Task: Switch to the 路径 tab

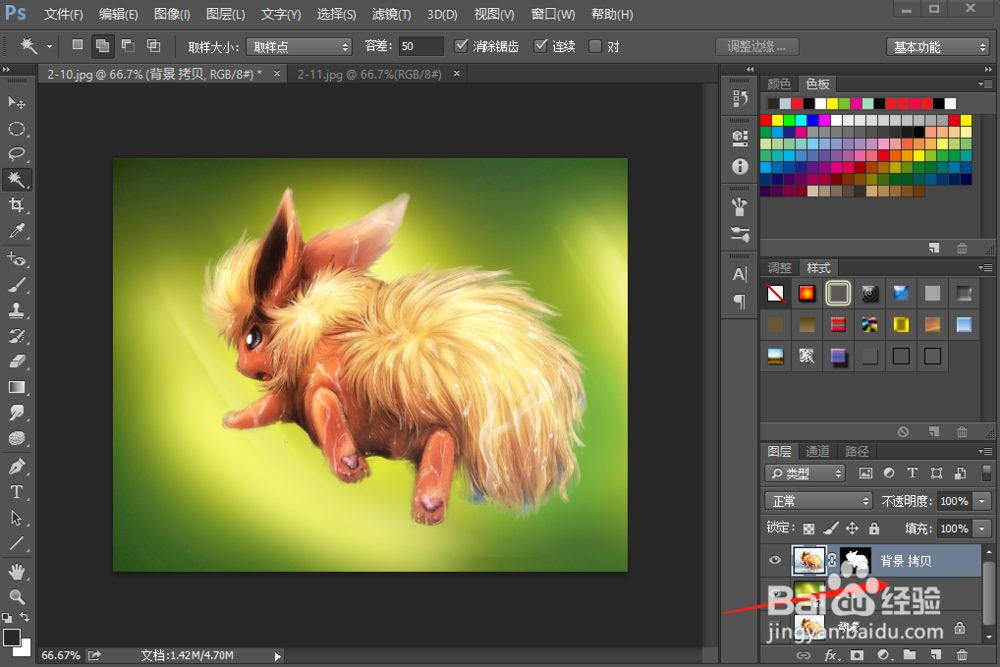Action: pos(857,451)
